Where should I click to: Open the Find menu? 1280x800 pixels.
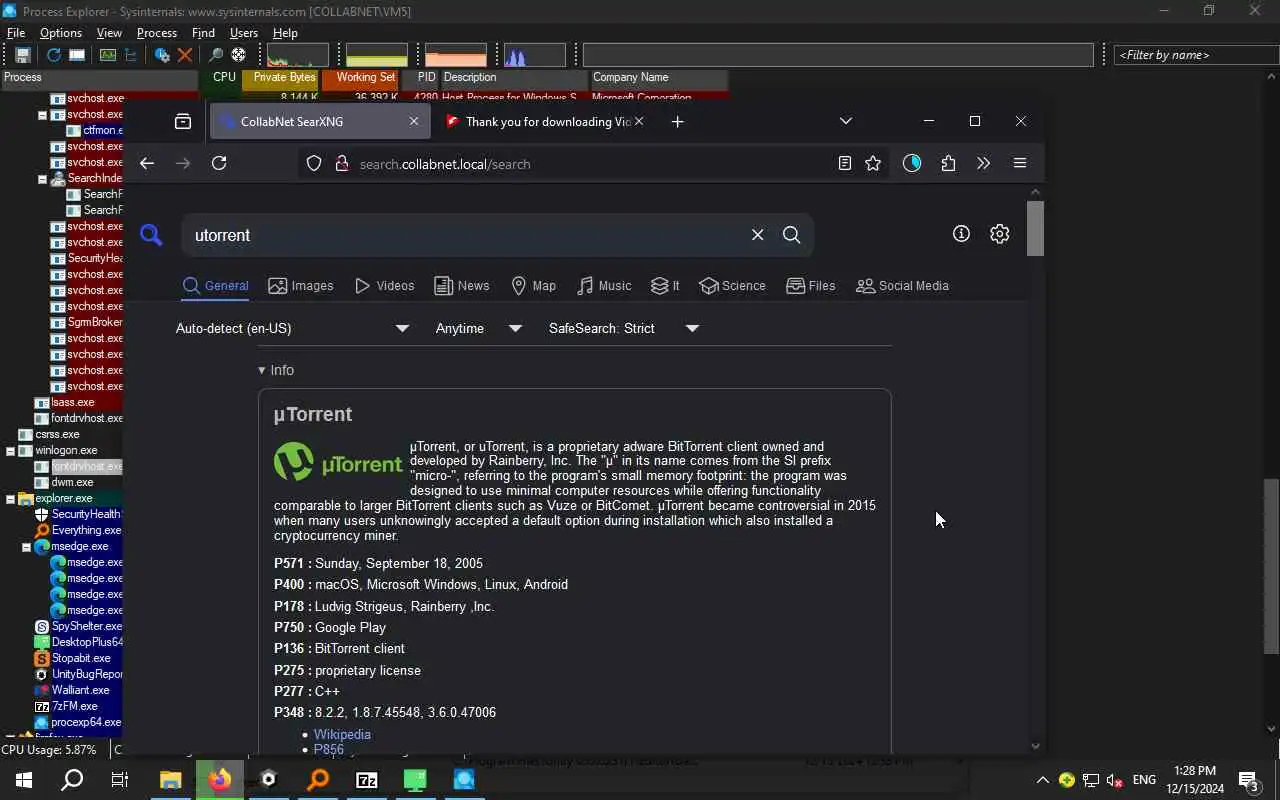click(203, 33)
